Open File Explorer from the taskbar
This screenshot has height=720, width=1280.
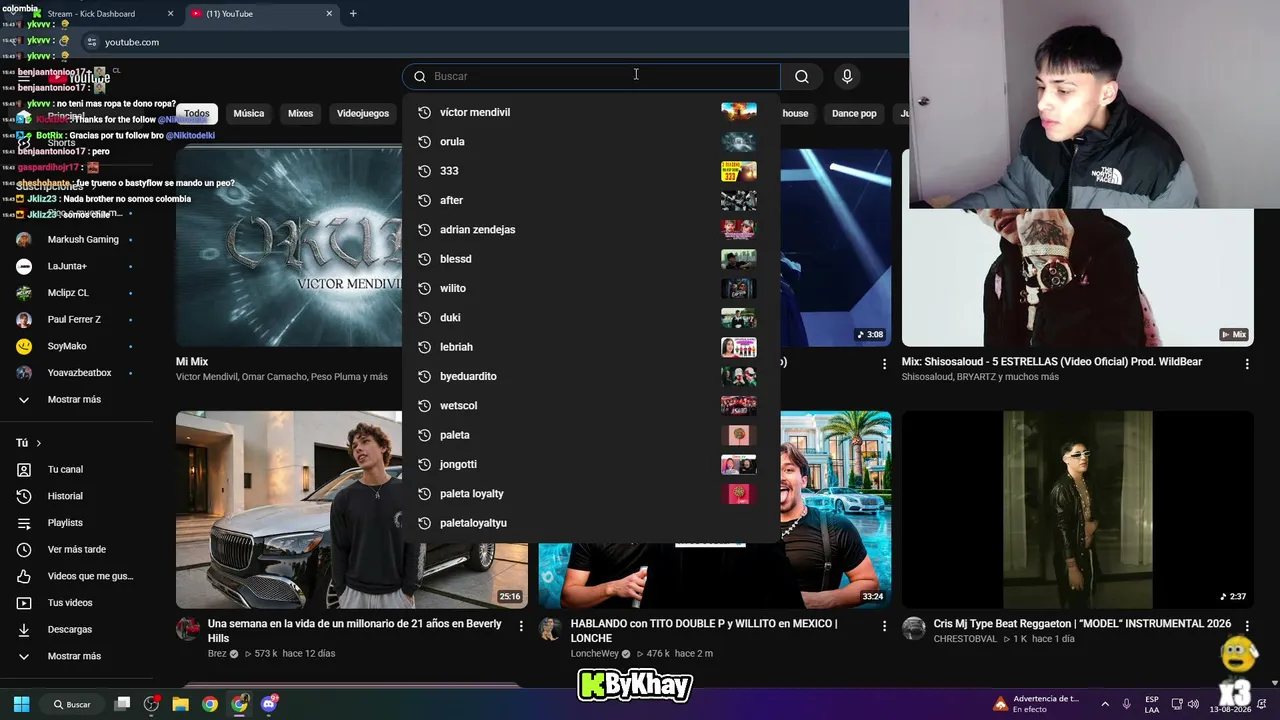181,704
